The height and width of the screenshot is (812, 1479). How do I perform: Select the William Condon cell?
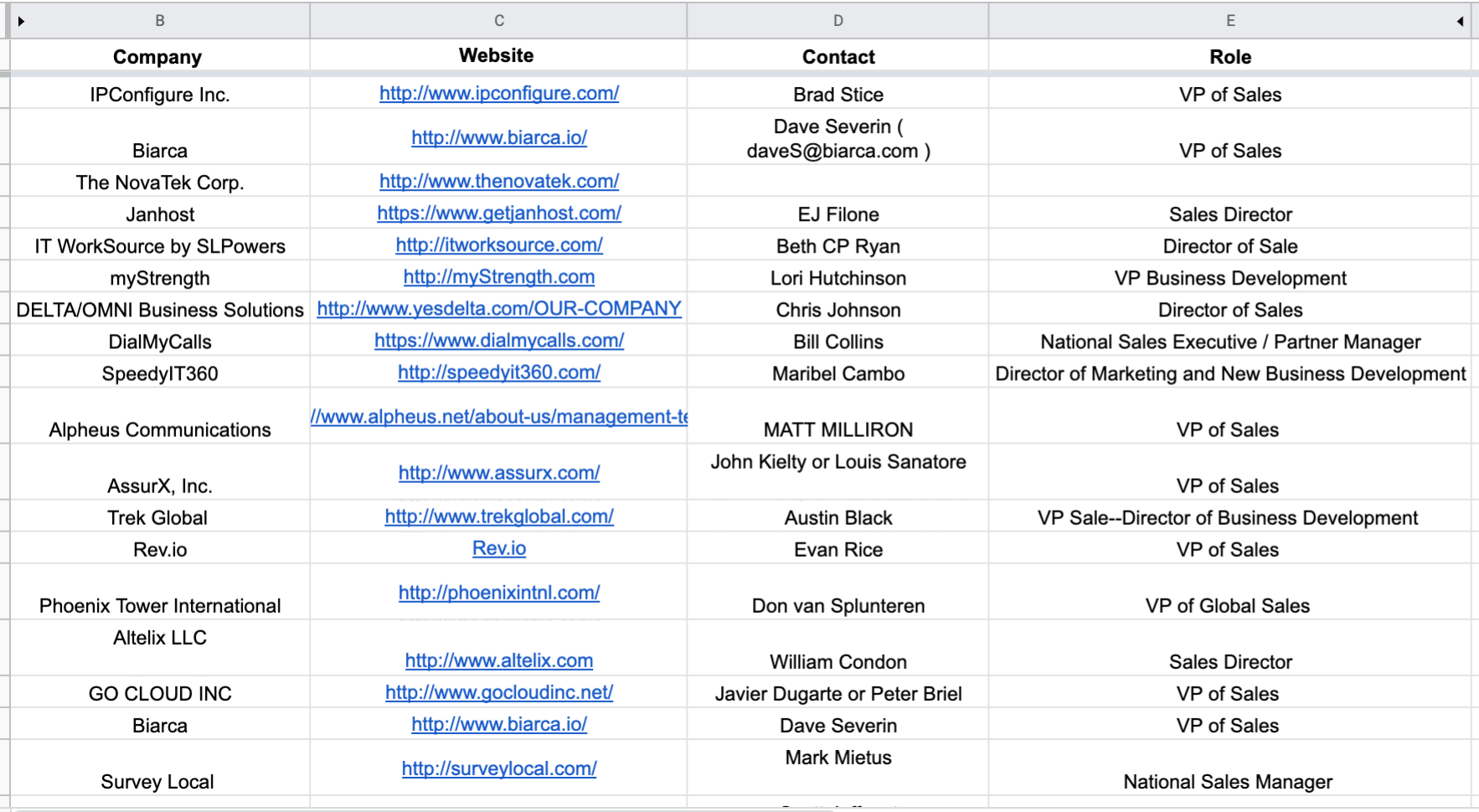point(838,648)
